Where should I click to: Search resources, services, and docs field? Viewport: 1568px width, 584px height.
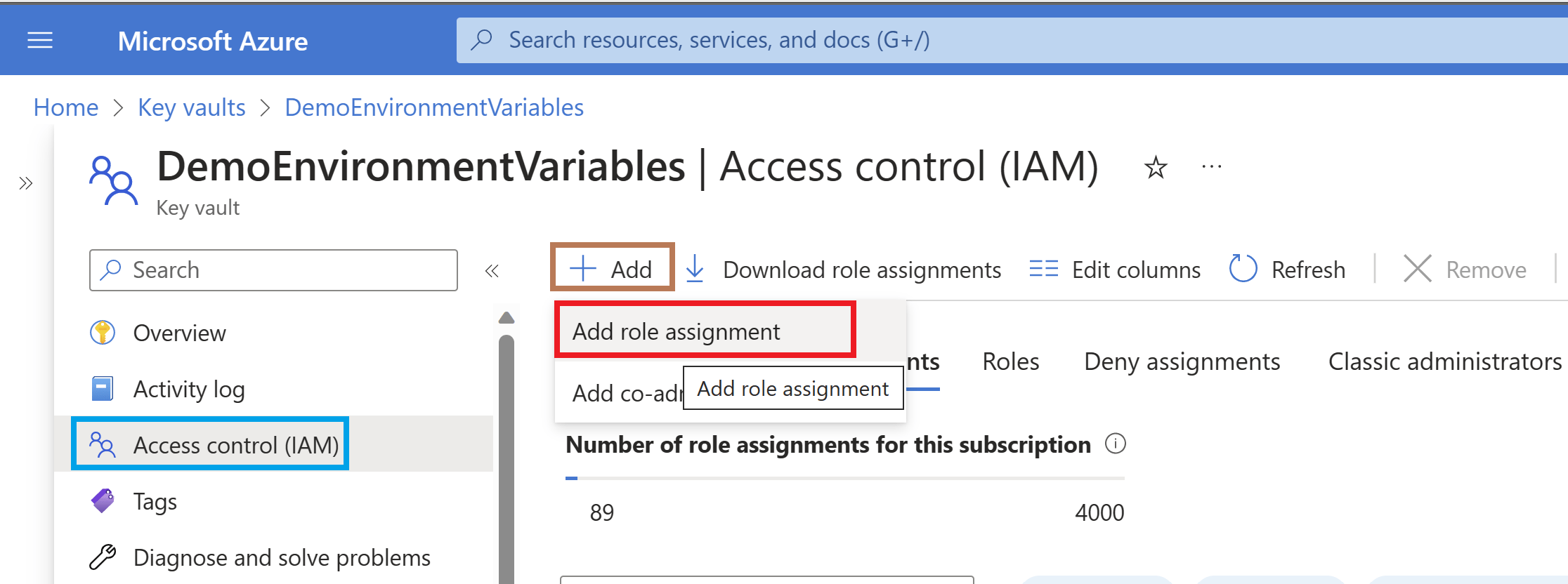coord(1012,40)
